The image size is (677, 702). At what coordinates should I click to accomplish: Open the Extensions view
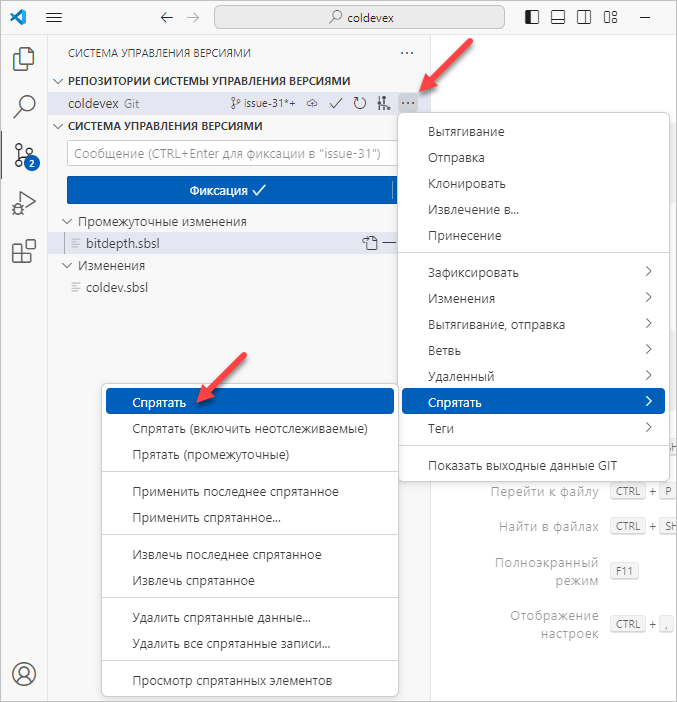[23, 252]
